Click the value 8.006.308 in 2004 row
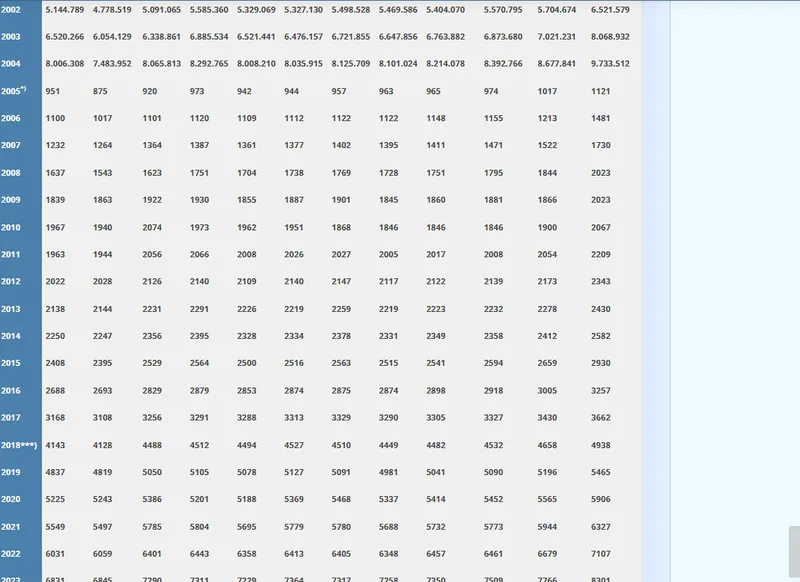The width and height of the screenshot is (800, 582). click(65, 64)
